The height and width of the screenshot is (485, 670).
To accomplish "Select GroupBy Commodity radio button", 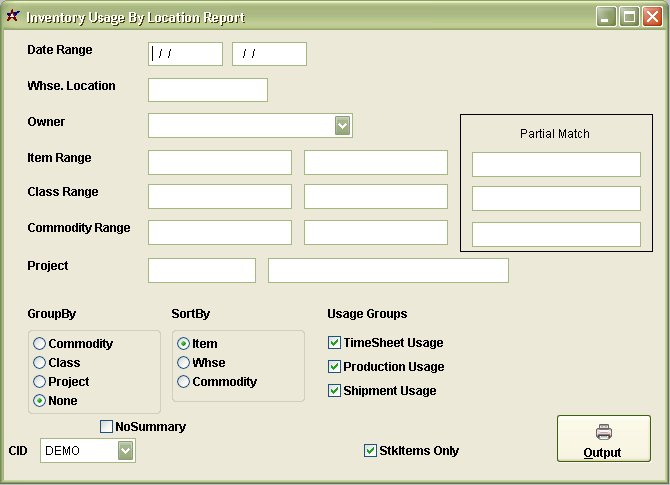I will click(40, 344).
